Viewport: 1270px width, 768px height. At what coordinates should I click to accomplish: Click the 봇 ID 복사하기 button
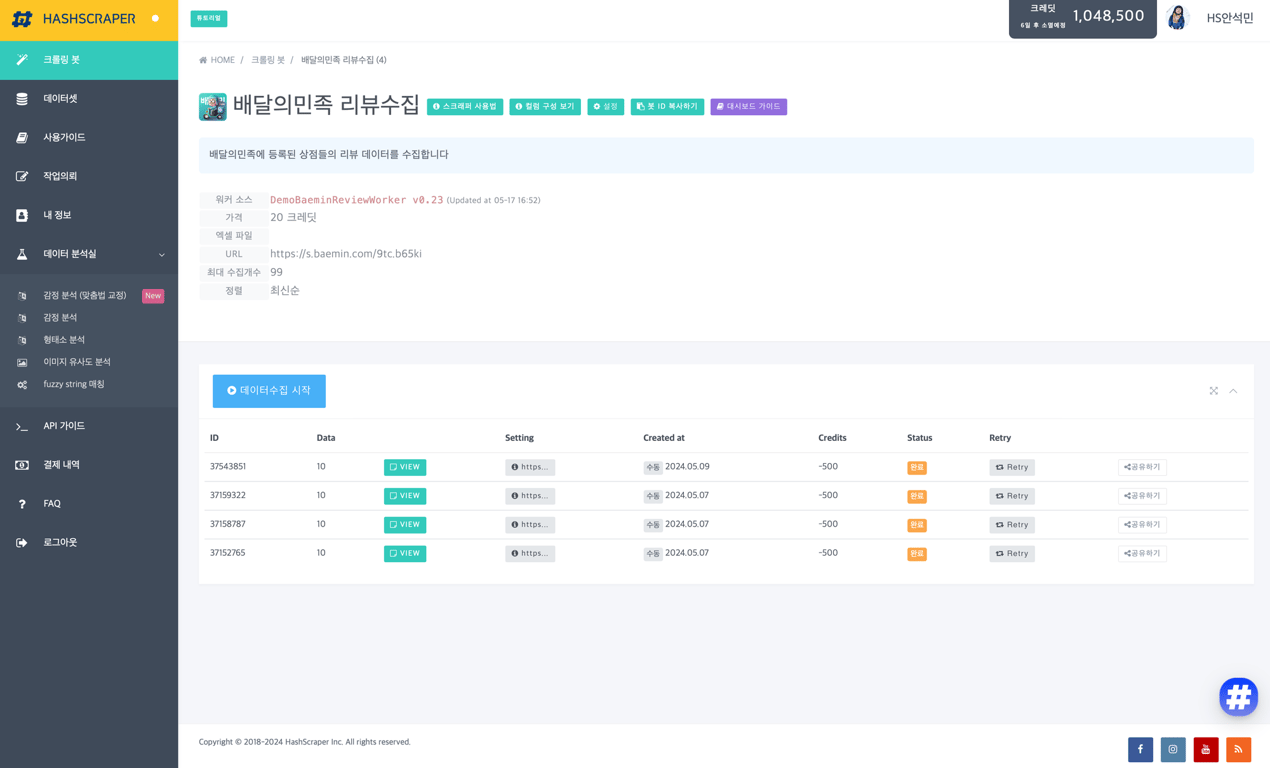click(x=667, y=107)
